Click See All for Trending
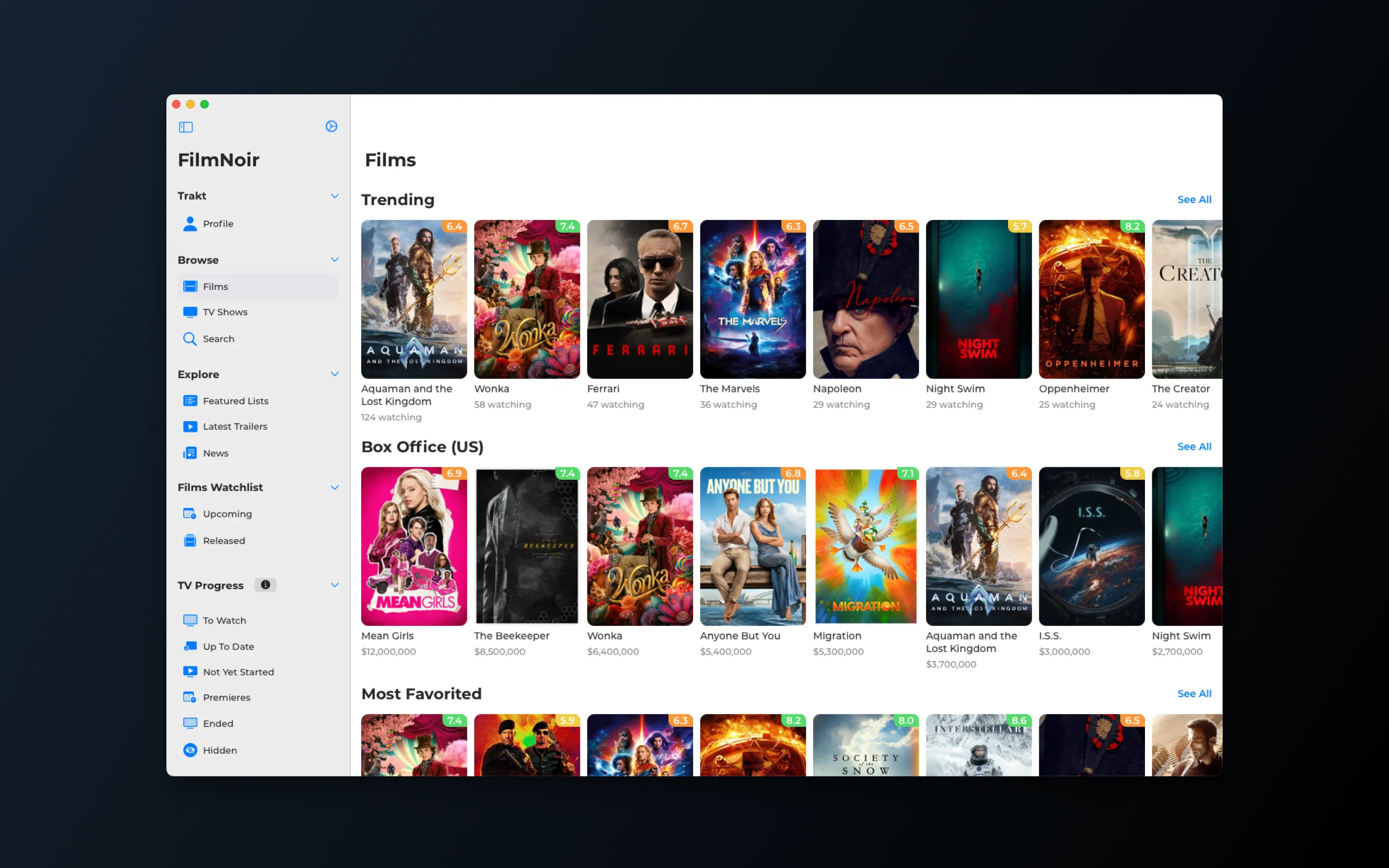The width and height of the screenshot is (1389, 868). 1194,199
